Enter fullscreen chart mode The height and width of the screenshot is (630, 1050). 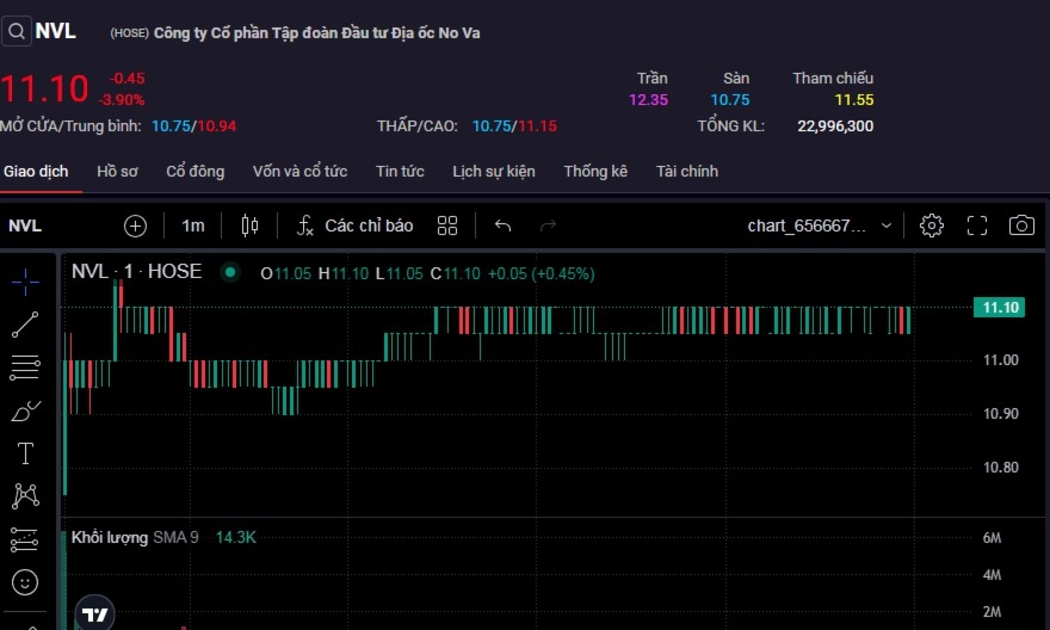click(x=977, y=226)
